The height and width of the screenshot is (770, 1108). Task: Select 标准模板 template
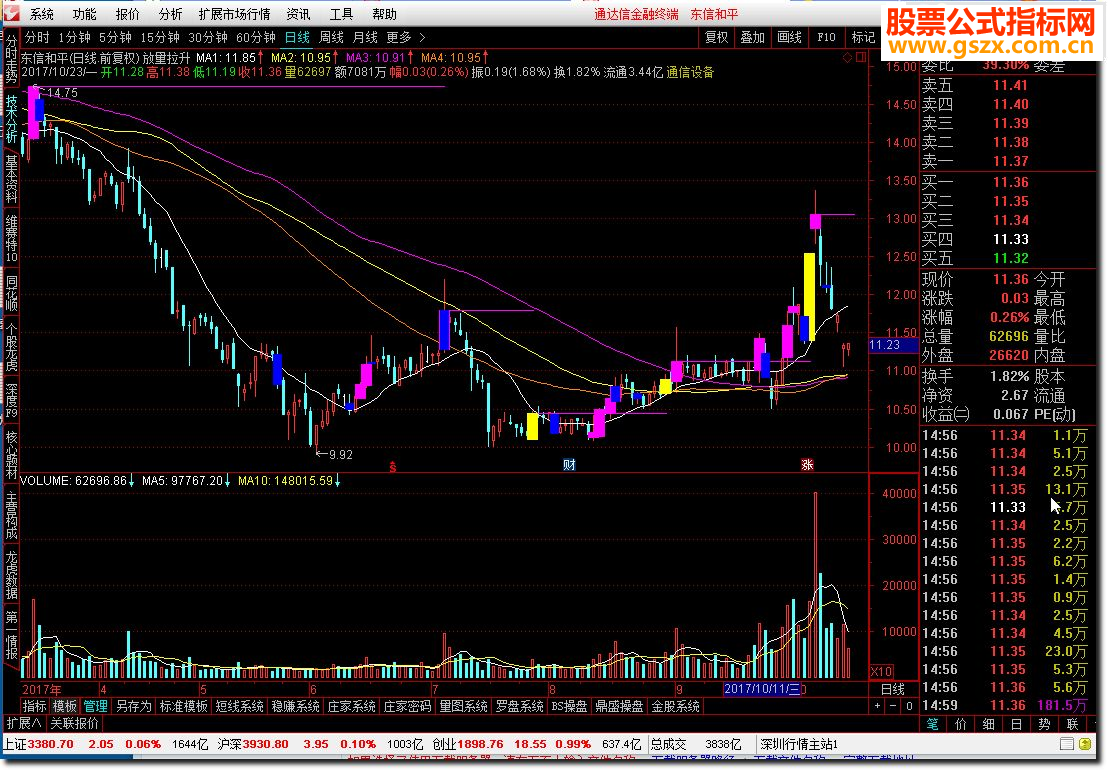(x=183, y=706)
